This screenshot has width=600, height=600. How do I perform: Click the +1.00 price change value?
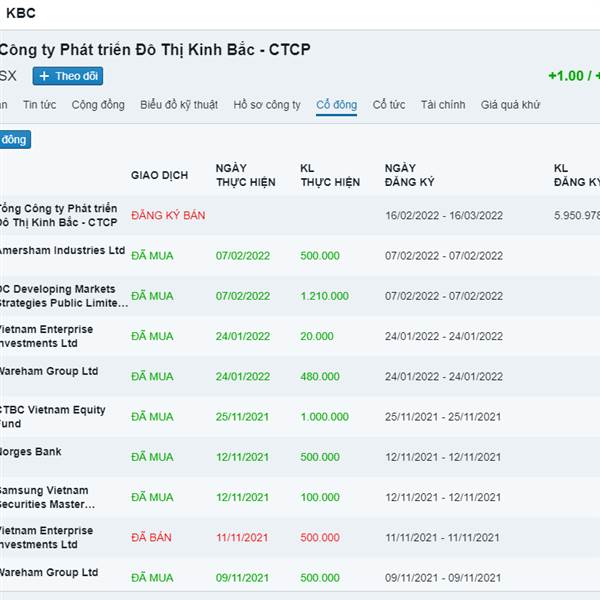pyautogui.click(x=566, y=76)
